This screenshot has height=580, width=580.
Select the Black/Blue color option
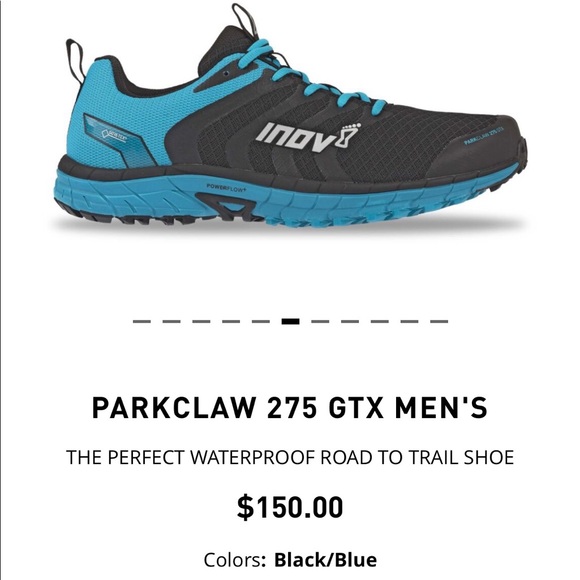click(x=326, y=560)
